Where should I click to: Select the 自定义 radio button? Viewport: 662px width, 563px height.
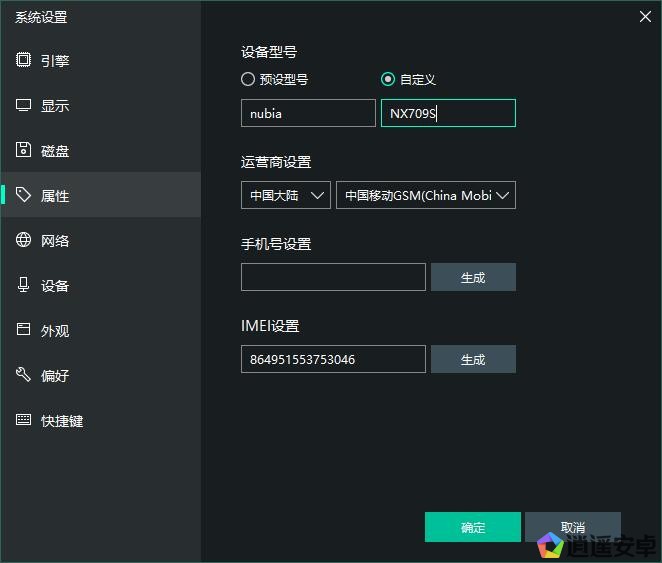click(x=388, y=79)
